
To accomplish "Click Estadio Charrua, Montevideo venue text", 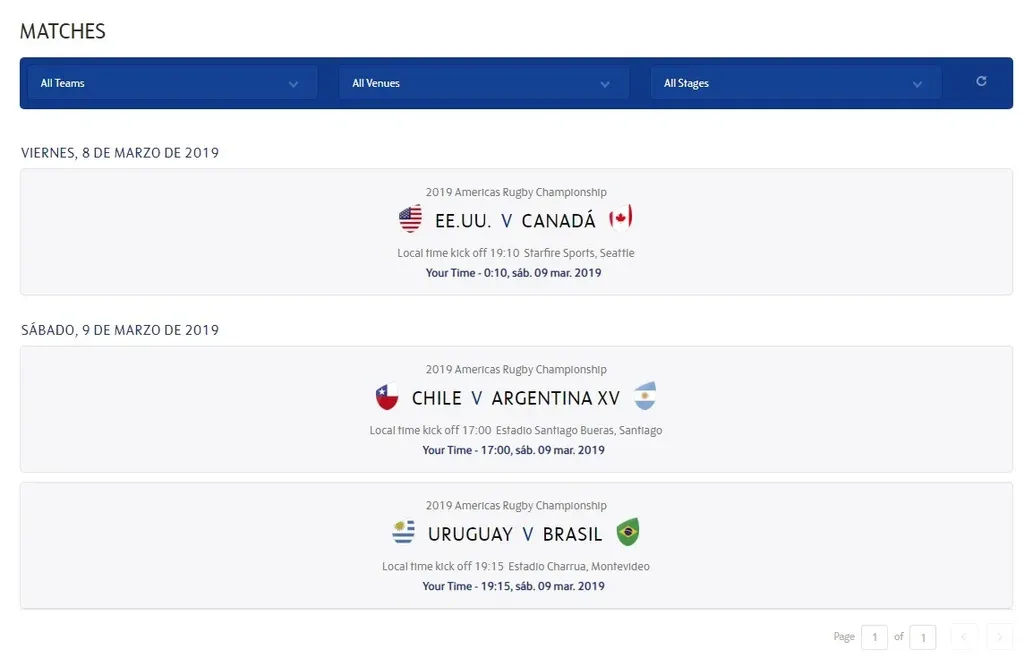I will [579, 567].
